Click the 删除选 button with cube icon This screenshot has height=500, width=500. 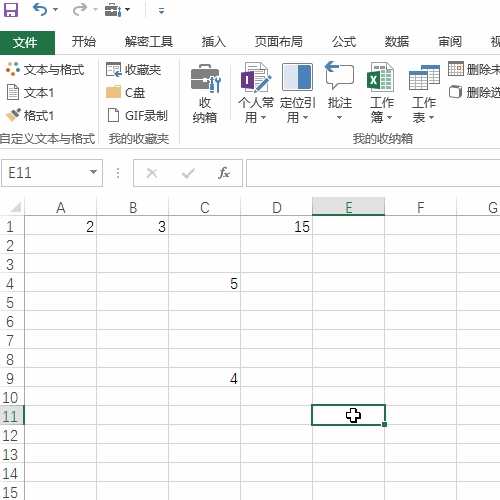click(x=474, y=92)
